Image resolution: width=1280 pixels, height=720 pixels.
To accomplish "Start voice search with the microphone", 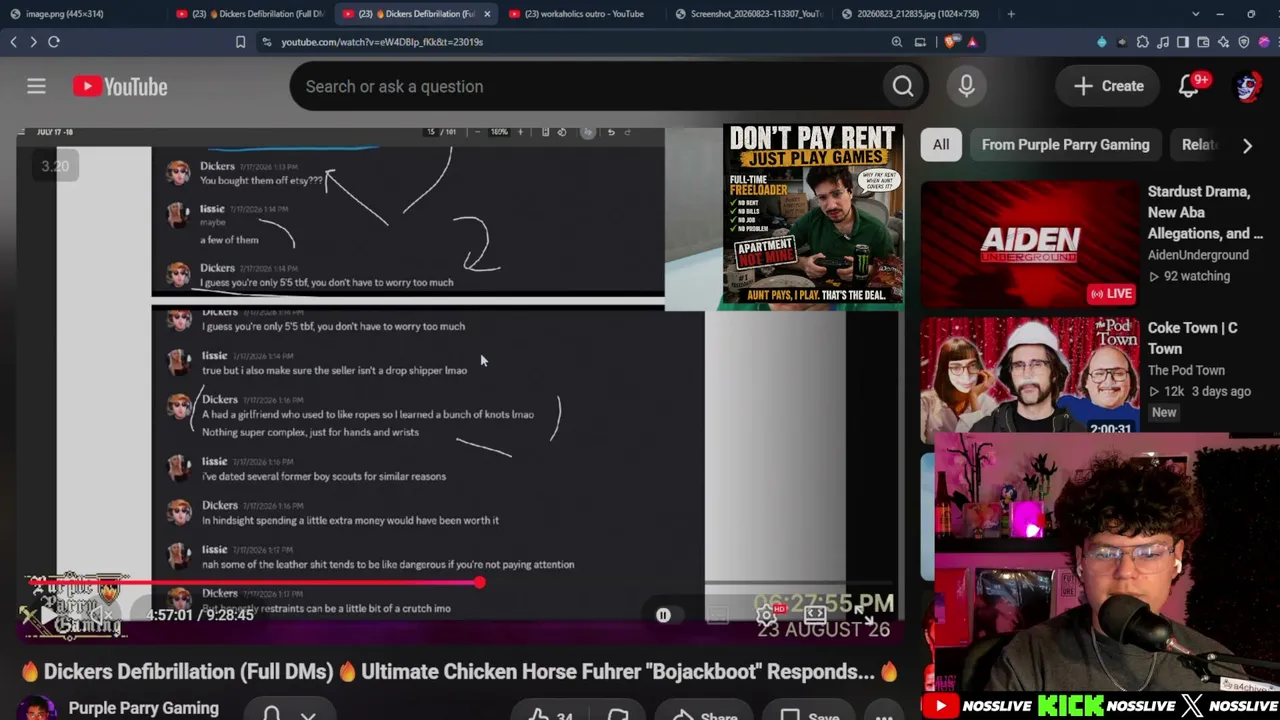I will pos(966,87).
